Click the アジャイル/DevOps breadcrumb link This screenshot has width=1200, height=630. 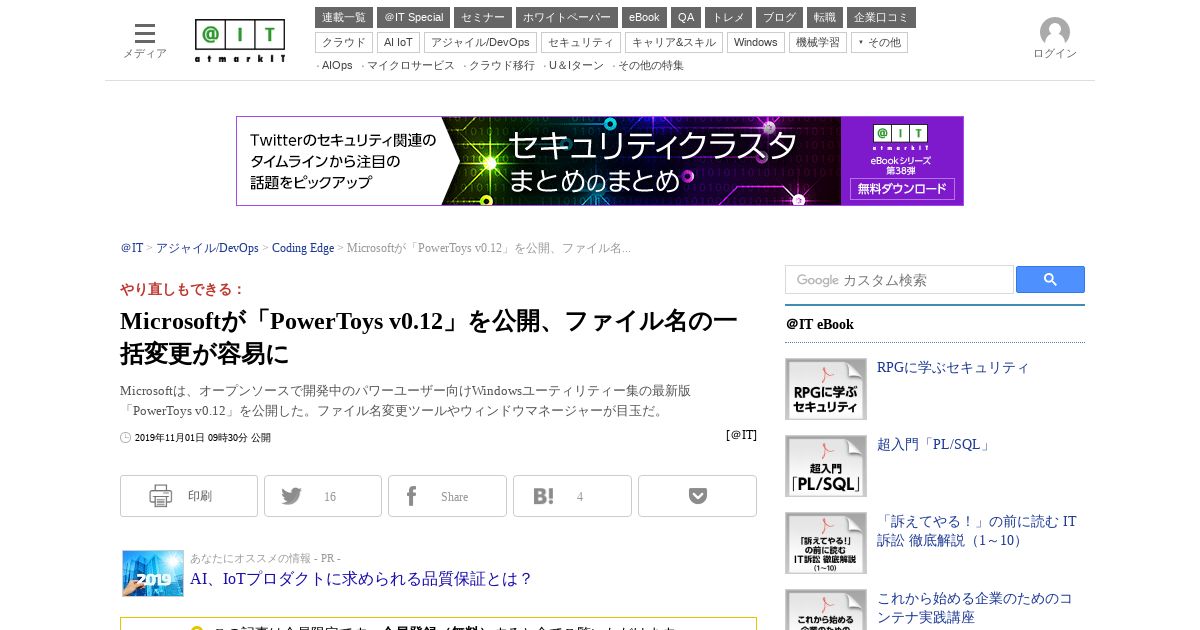(207, 248)
